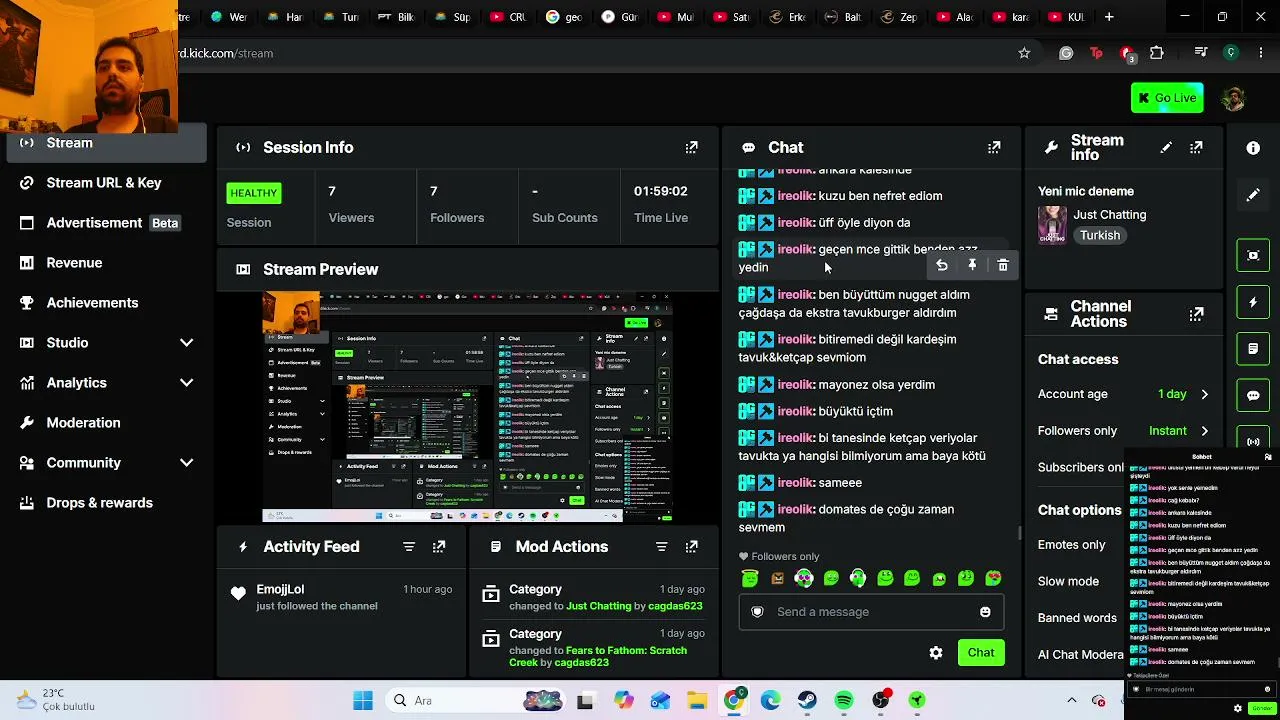Viewport: 1280px width, 720px height.
Task: Click the Stream Preview video thumbnail
Action: (468, 407)
